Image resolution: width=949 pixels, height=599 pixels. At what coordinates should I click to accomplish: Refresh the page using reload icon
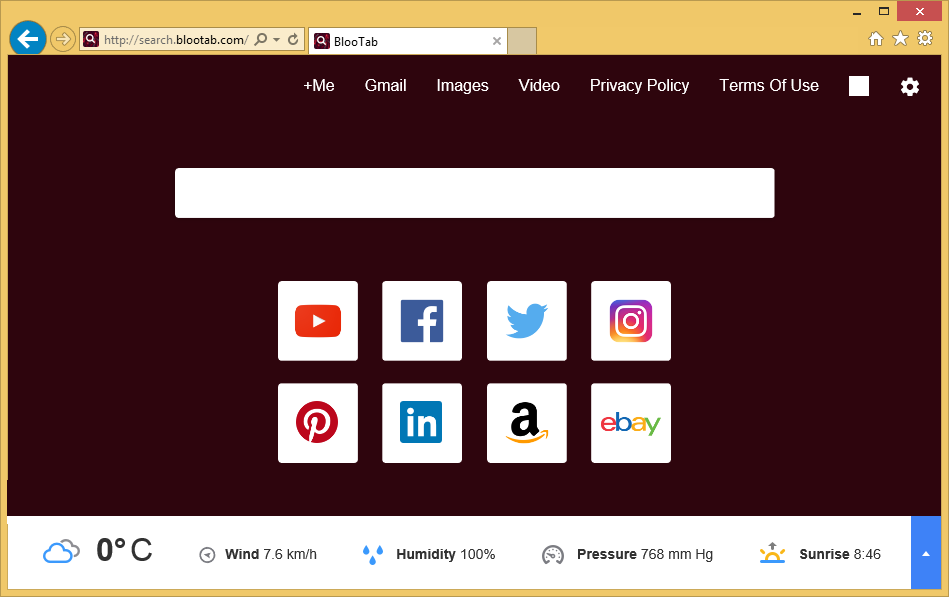point(293,40)
